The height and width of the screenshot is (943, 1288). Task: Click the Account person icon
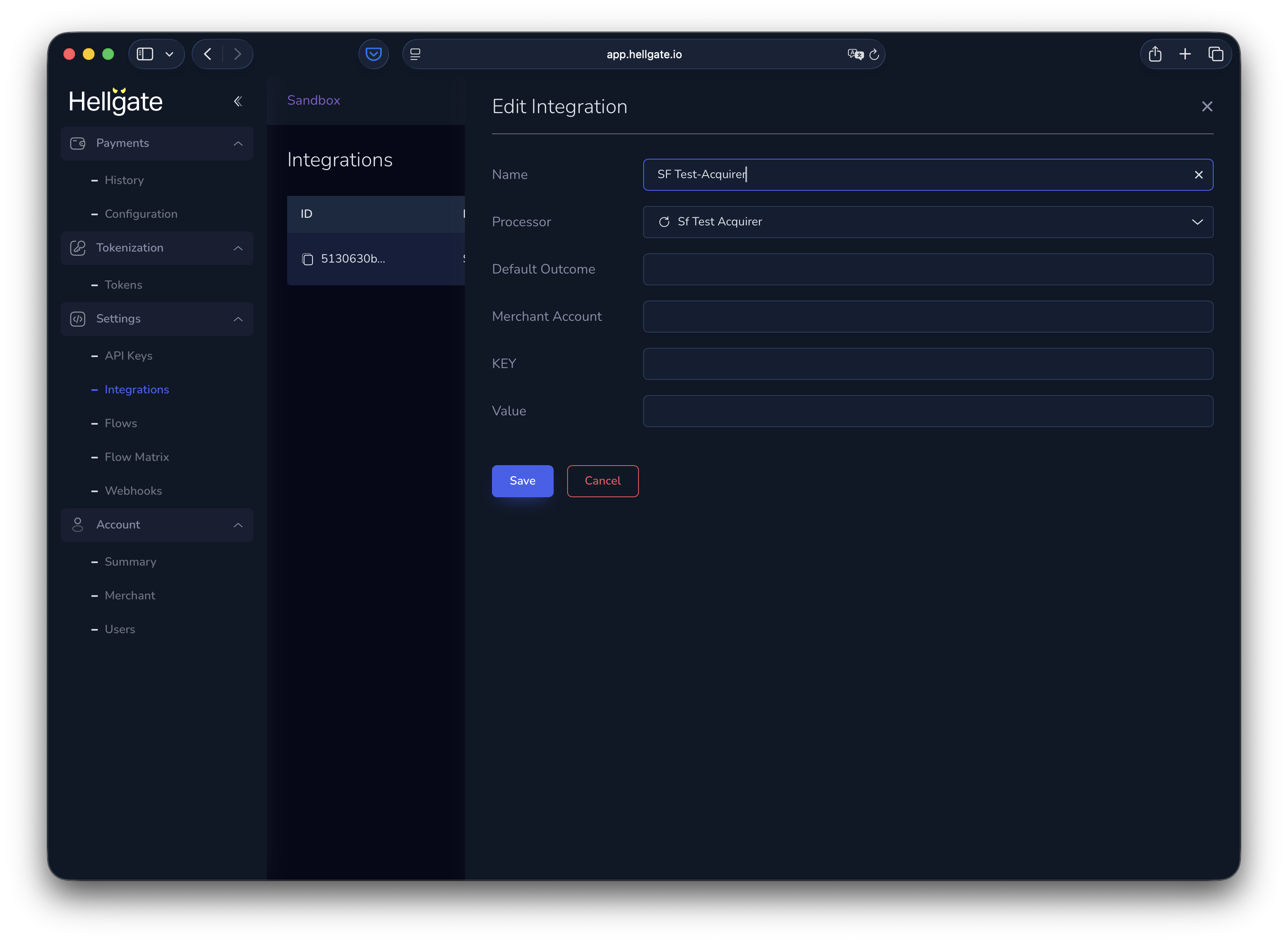coord(78,525)
